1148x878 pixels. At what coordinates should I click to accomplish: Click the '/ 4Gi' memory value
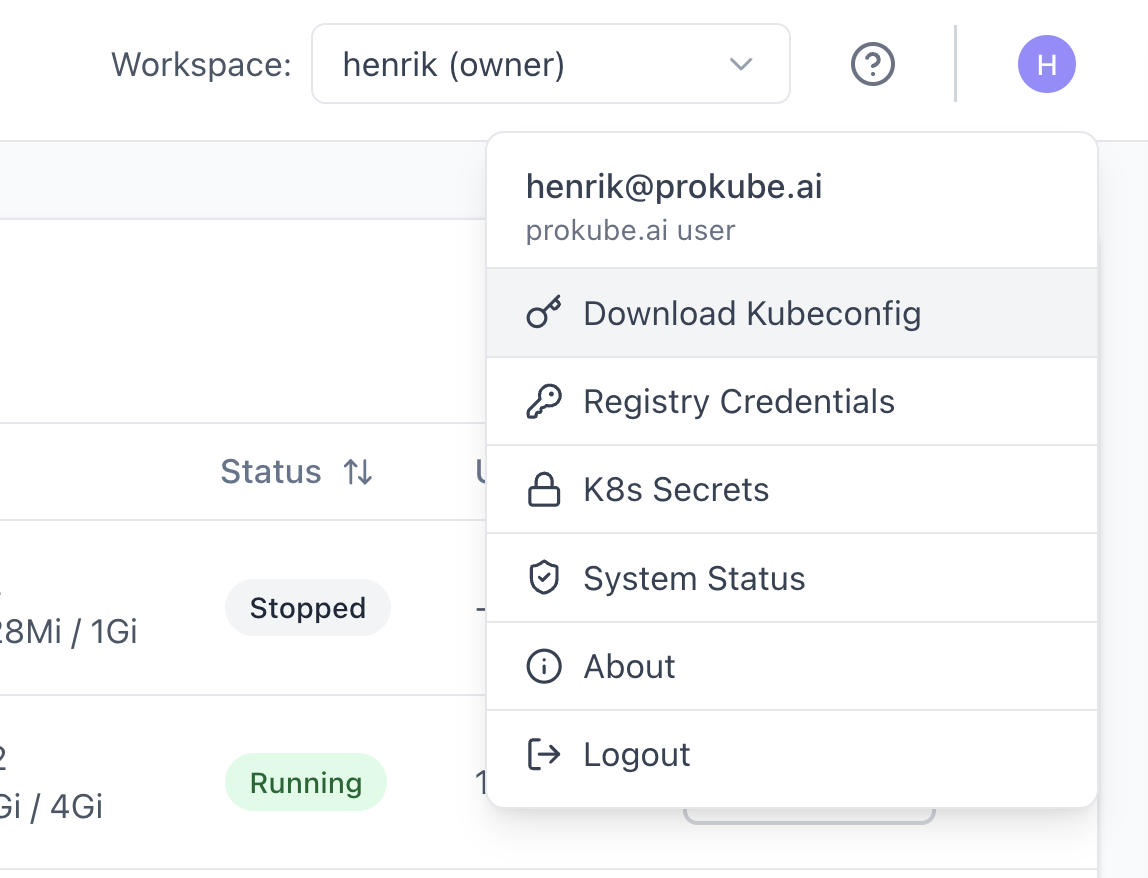[x=67, y=807]
